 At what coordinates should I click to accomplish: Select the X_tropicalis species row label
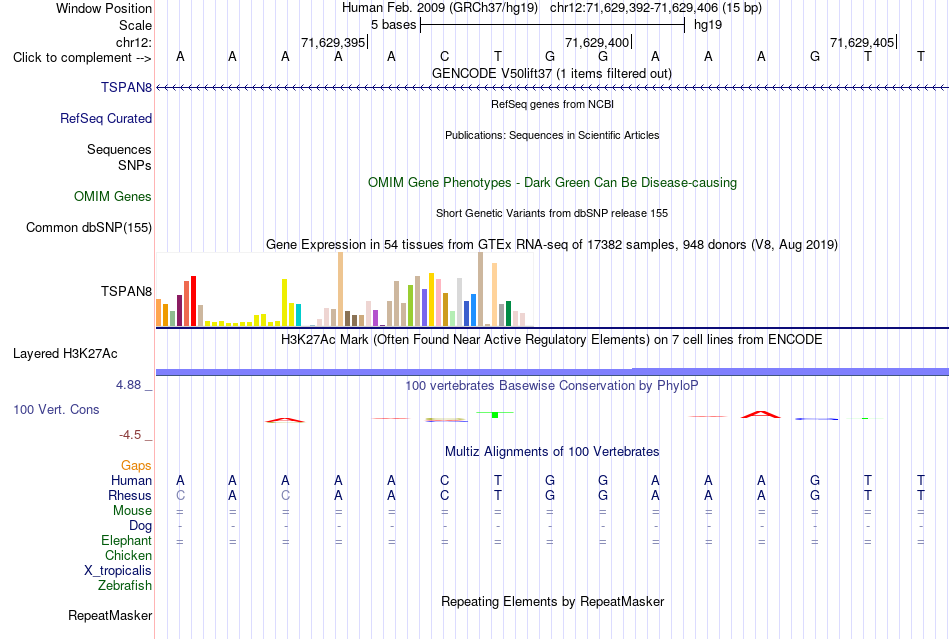pos(118,571)
